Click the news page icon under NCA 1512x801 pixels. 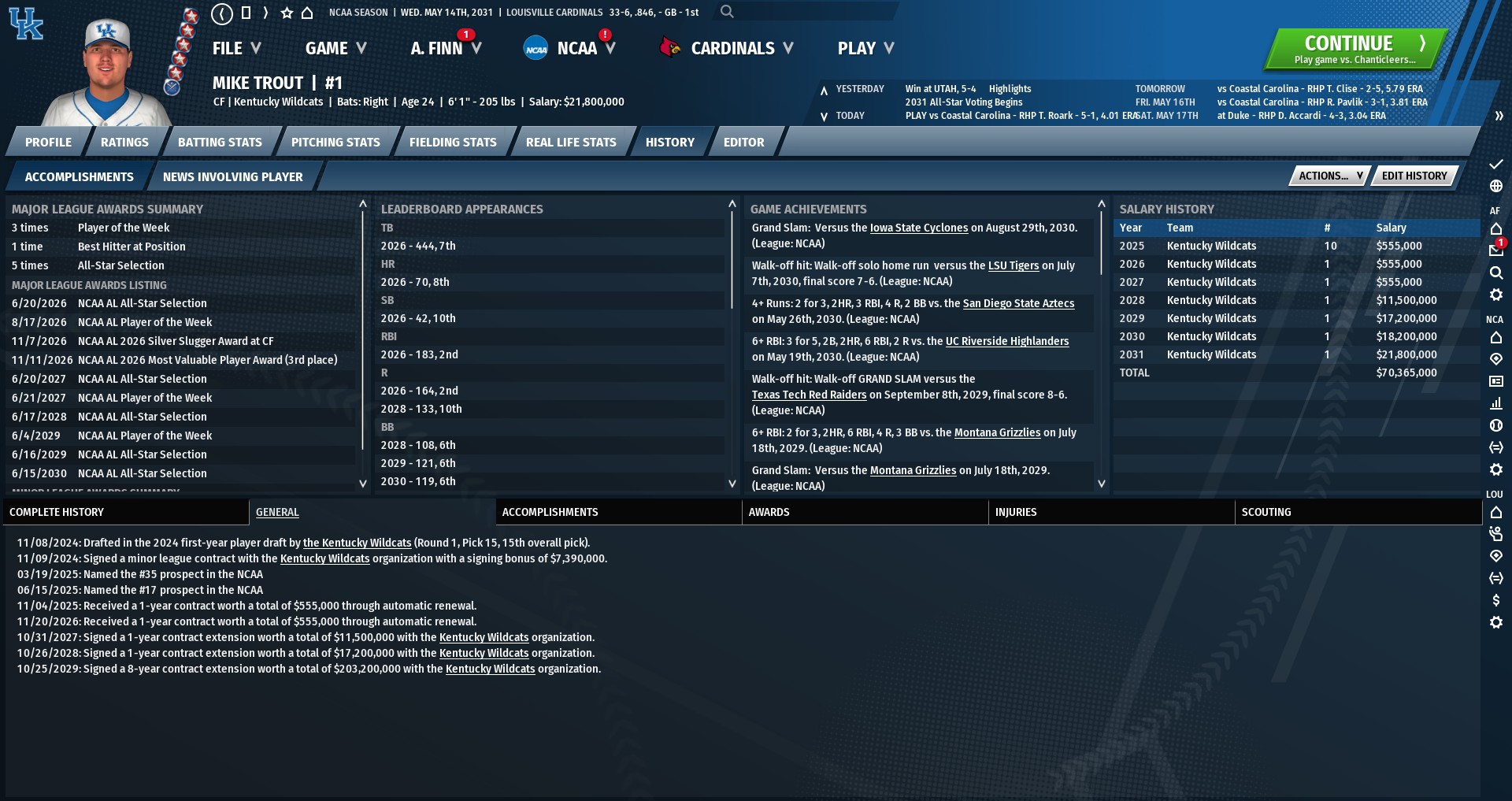coord(1496,381)
